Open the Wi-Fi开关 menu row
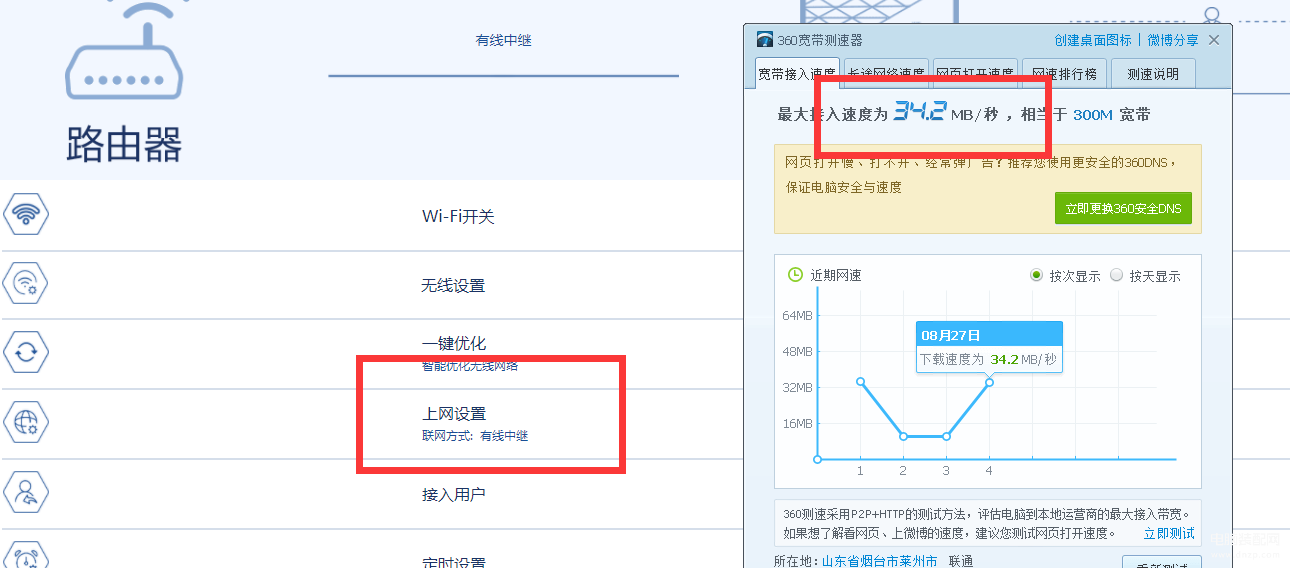 click(x=371, y=216)
